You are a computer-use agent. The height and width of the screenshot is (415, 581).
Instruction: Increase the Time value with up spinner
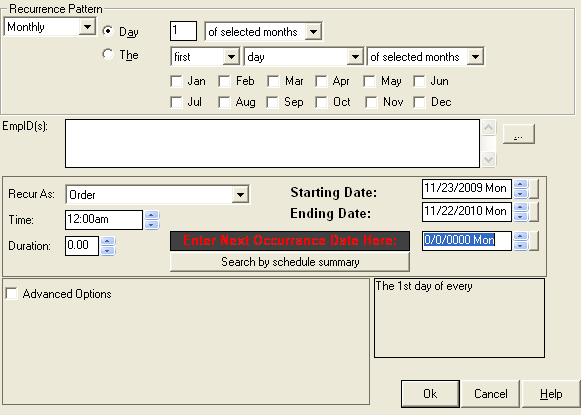(152, 215)
